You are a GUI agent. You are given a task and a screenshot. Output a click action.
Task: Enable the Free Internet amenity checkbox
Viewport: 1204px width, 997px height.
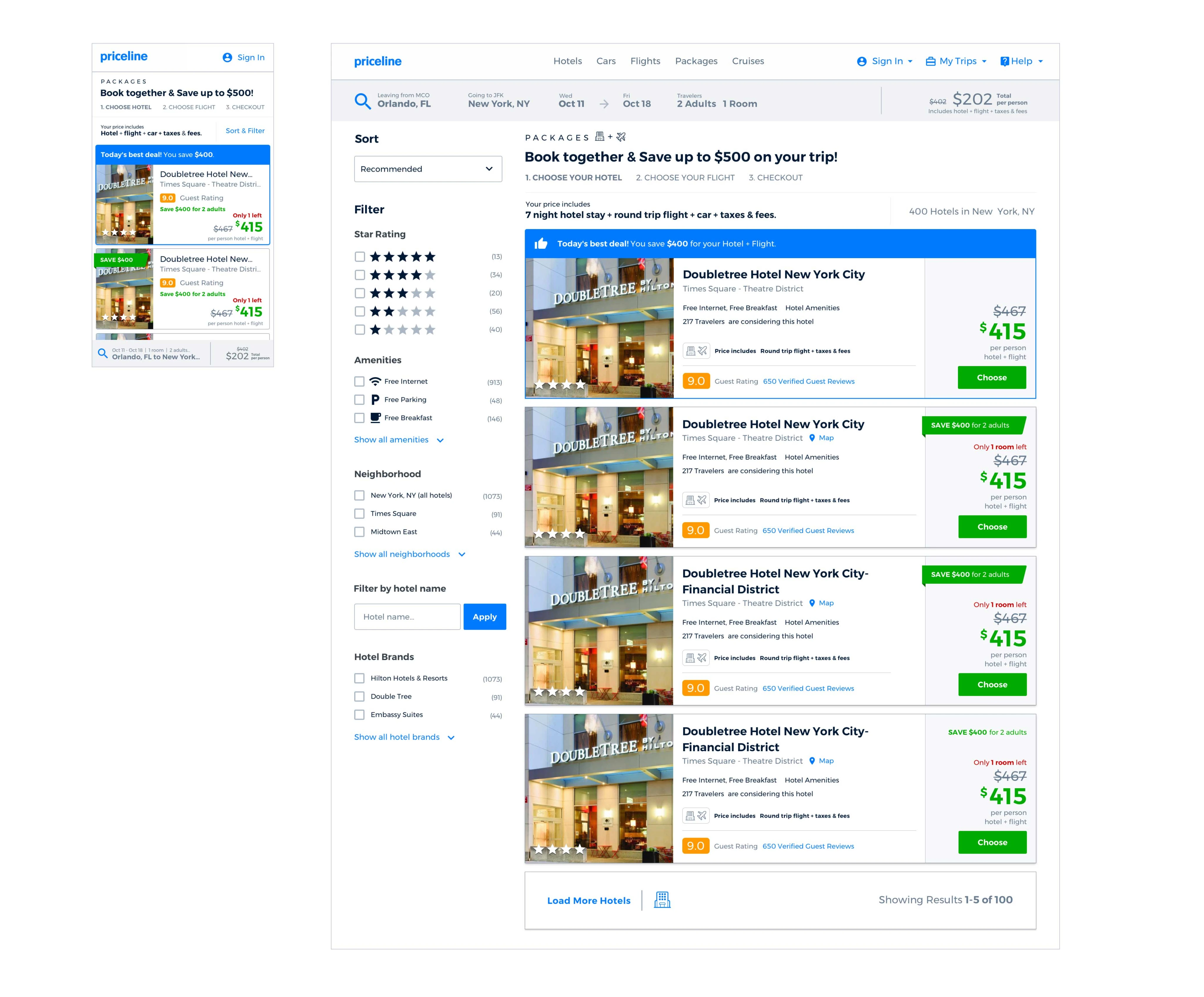click(359, 381)
